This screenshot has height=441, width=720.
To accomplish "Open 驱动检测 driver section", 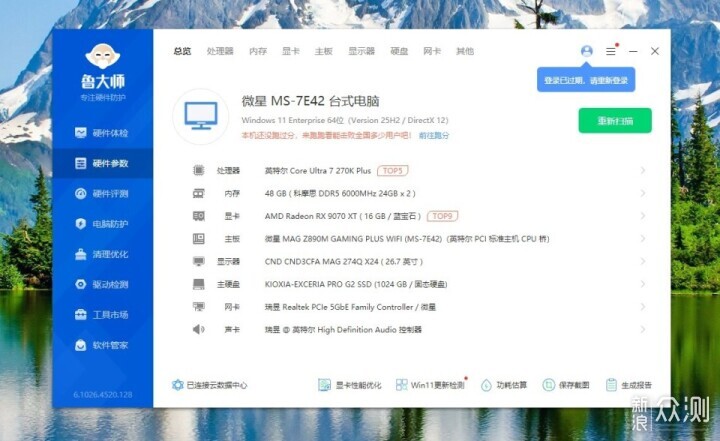I will pos(102,284).
